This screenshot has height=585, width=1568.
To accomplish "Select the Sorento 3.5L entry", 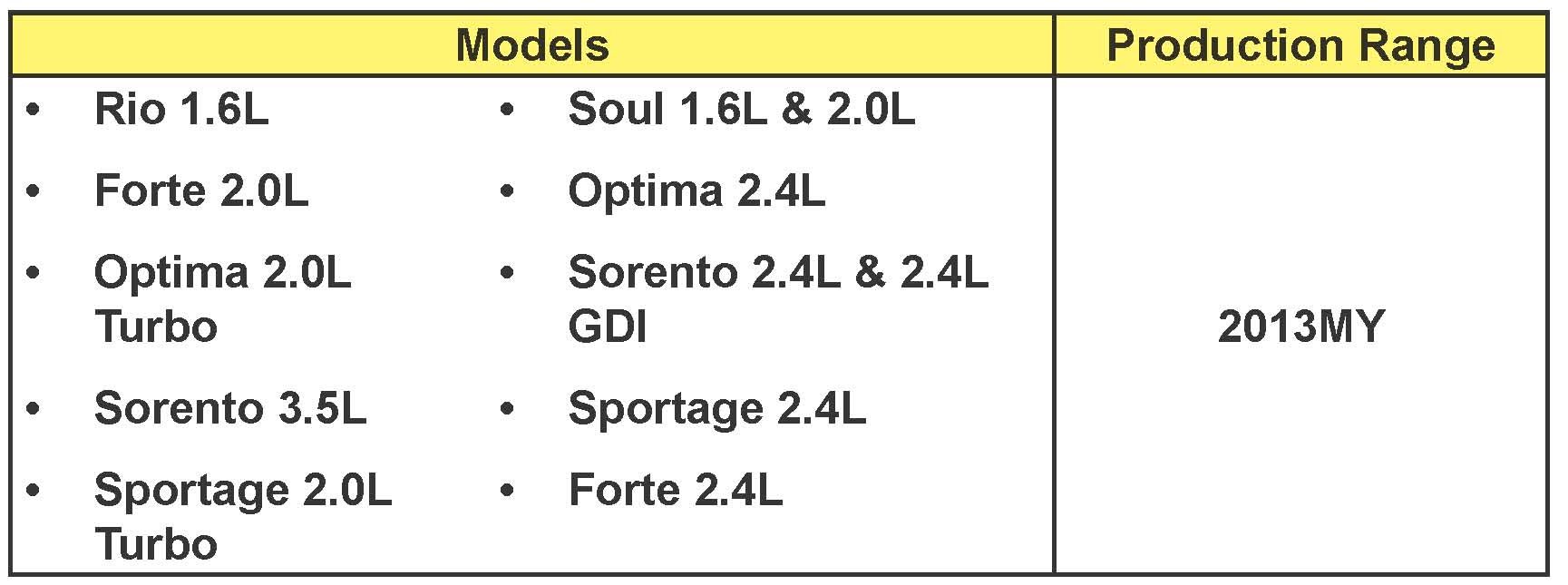I will (230, 408).
